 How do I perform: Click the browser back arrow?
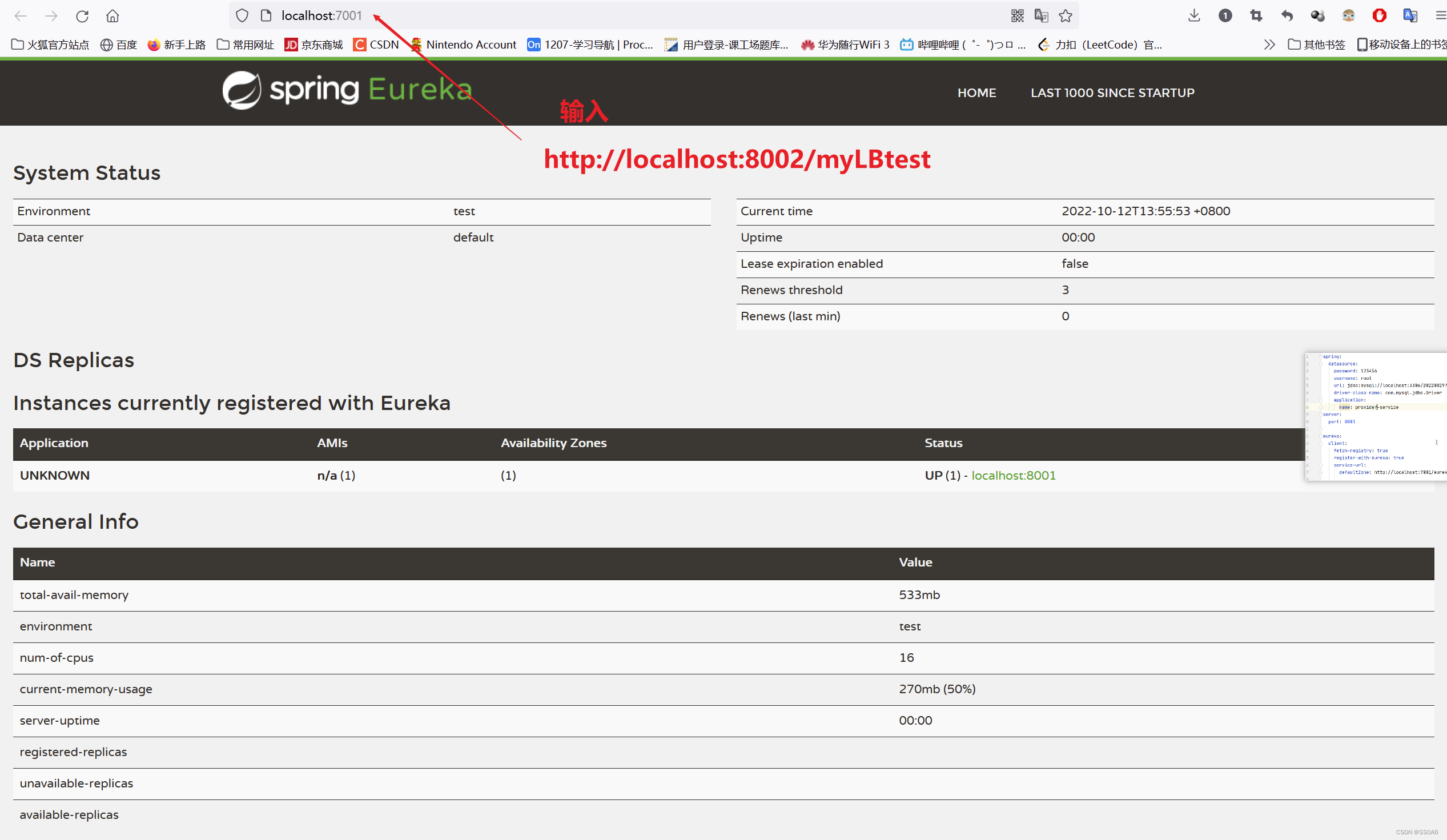(x=21, y=16)
